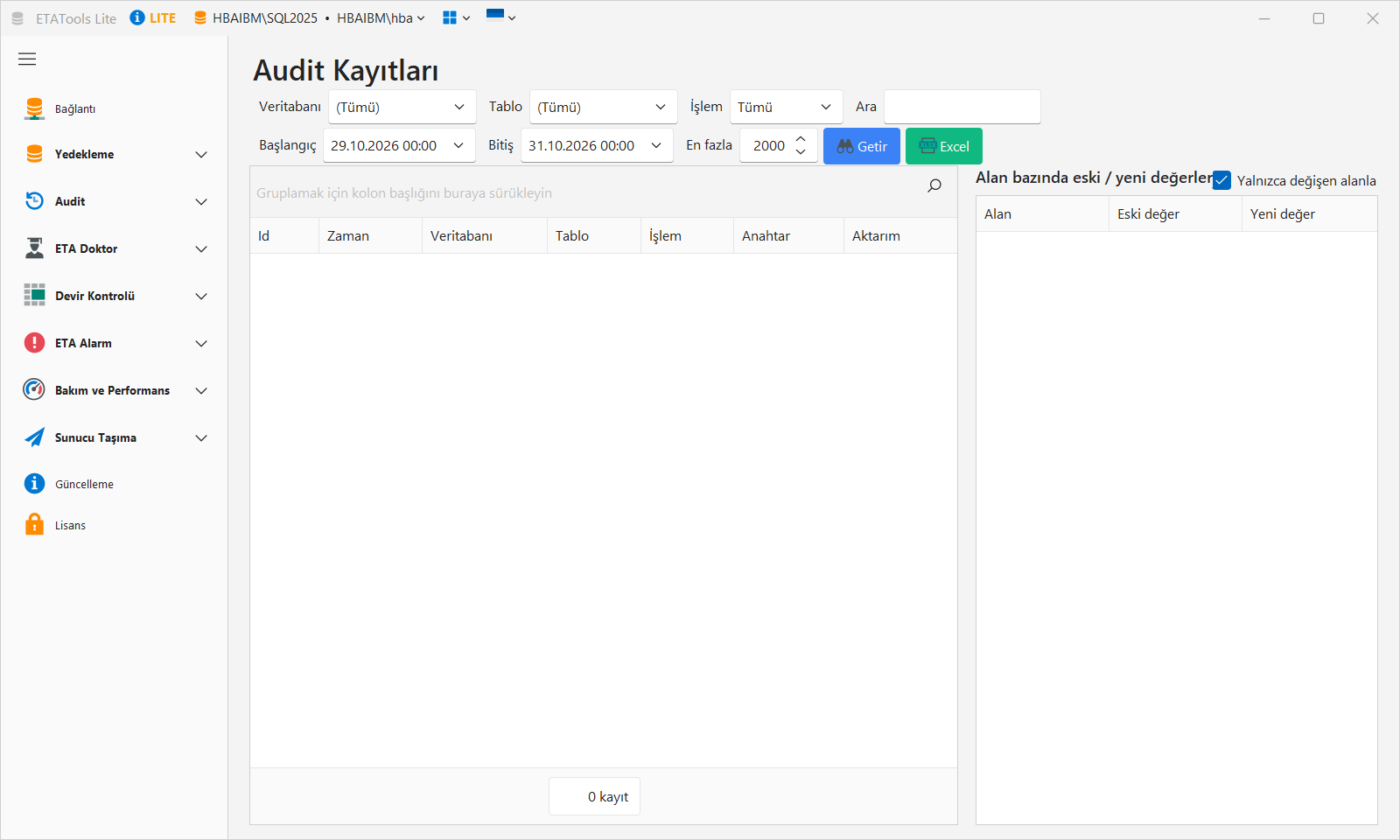Screen dimensions: 1400x840
Task: Expand the Audit menu chevron
Action: point(201,202)
